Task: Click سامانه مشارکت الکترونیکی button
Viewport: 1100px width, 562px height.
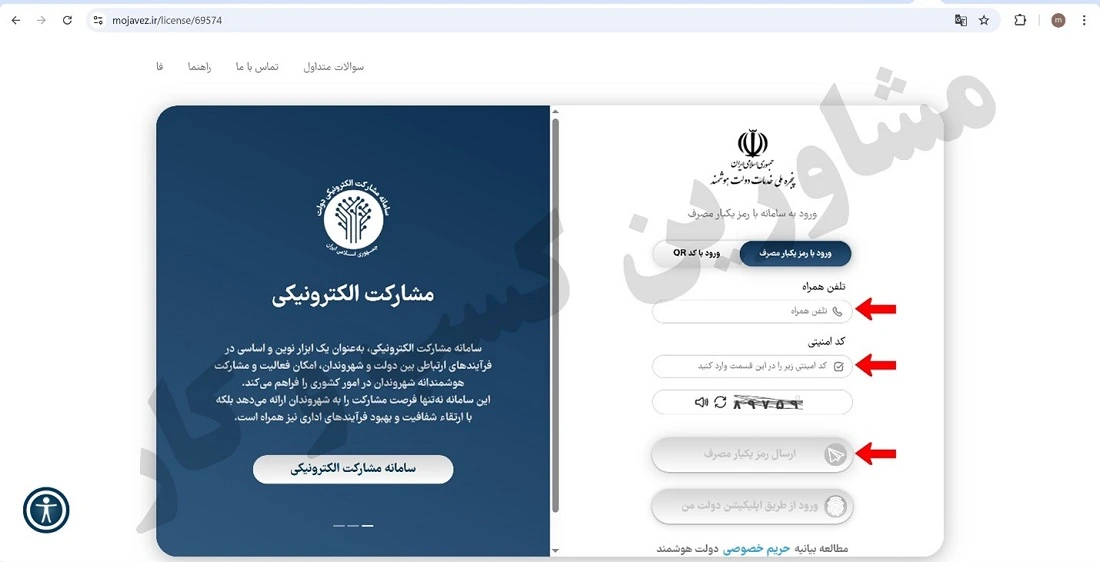Action: click(x=353, y=469)
